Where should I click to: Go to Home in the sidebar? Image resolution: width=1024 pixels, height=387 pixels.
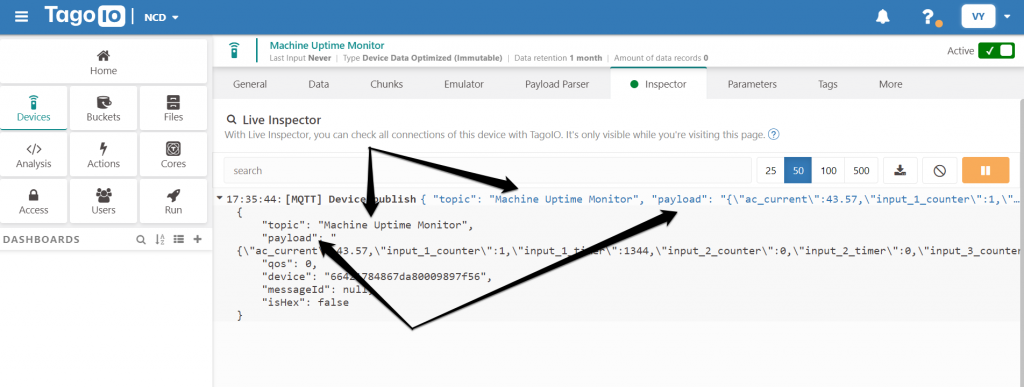[x=103, y=62]
